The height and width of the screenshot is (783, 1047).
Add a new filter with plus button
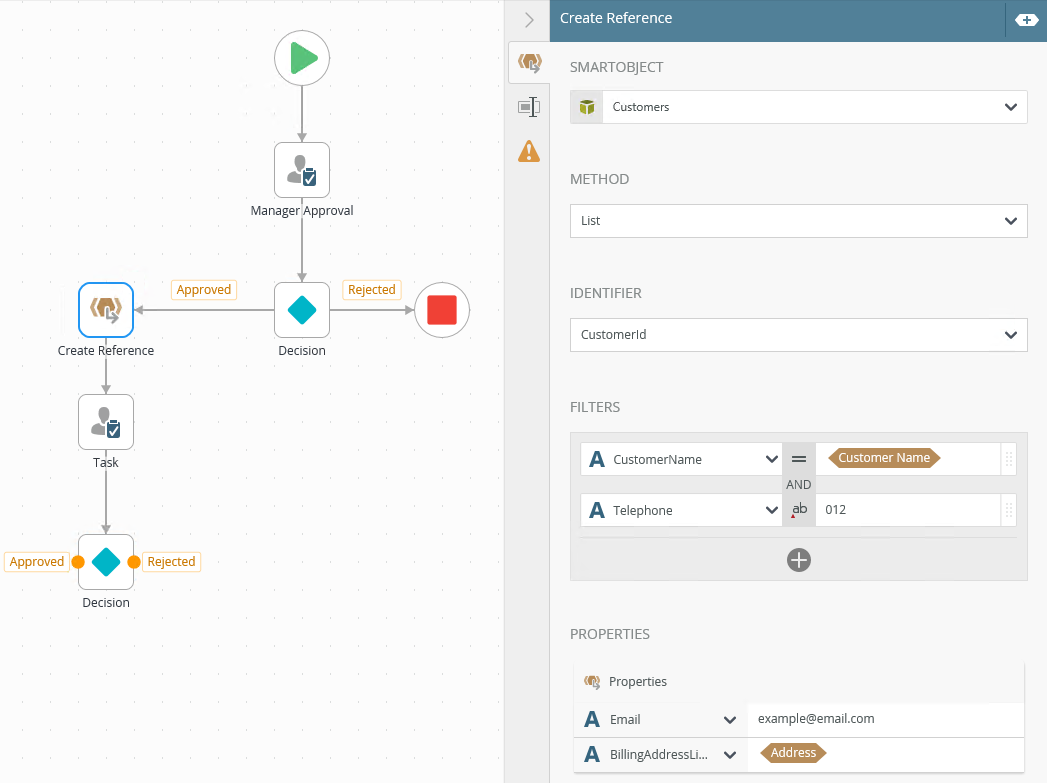click(x=799, y=560)
